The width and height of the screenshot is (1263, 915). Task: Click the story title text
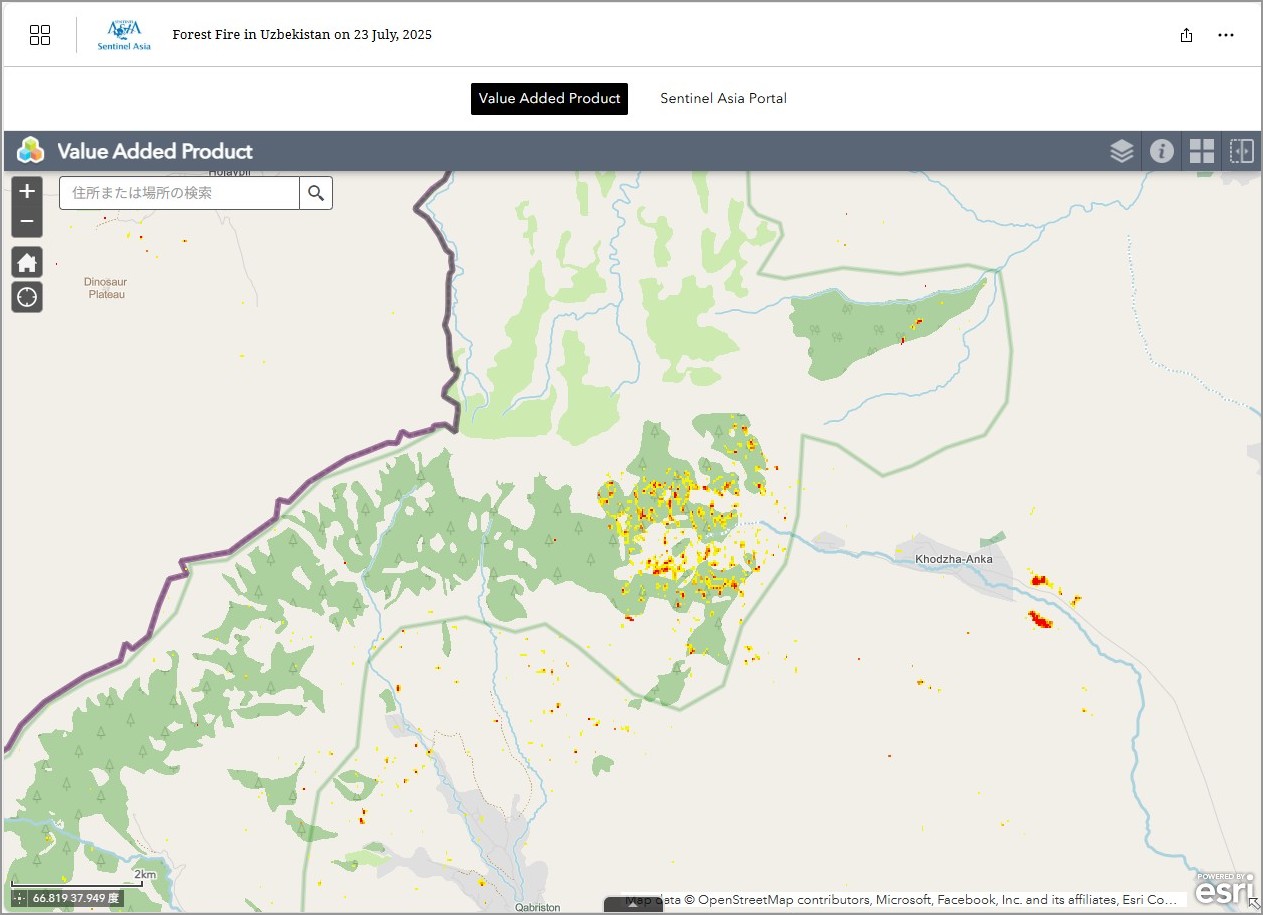tap(302, 35)
